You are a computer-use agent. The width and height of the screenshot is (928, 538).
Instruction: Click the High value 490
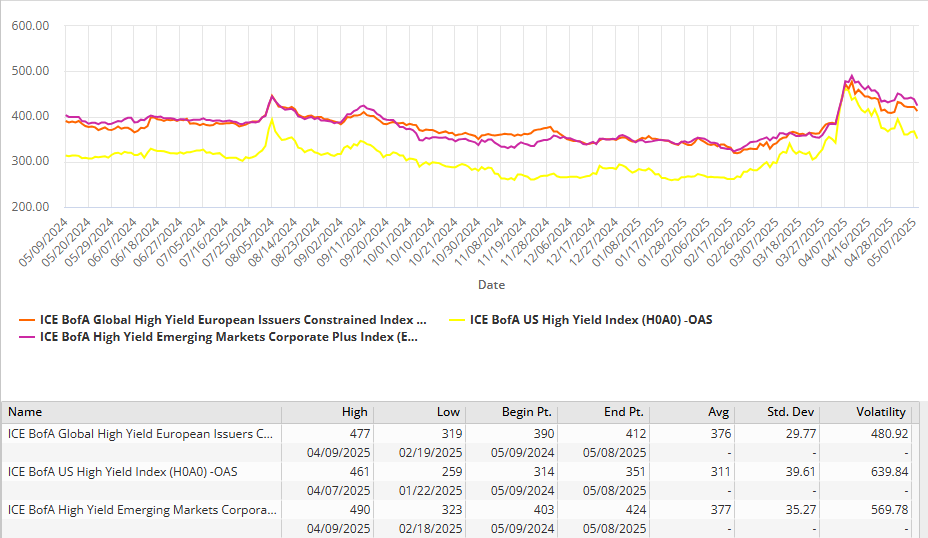360,510
